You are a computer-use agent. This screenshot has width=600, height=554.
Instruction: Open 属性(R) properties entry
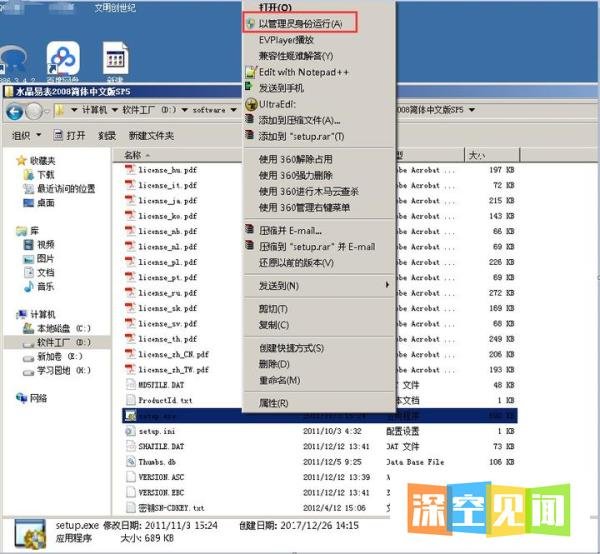coord(273,403)
